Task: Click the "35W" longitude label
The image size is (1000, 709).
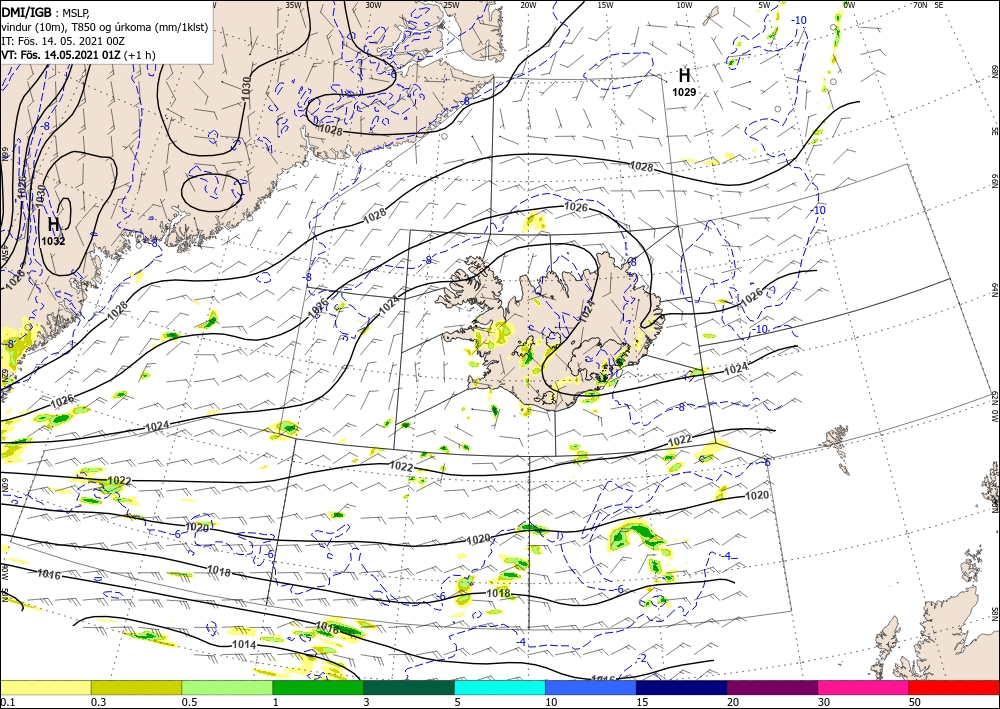Action: click(x=293, y=4)
